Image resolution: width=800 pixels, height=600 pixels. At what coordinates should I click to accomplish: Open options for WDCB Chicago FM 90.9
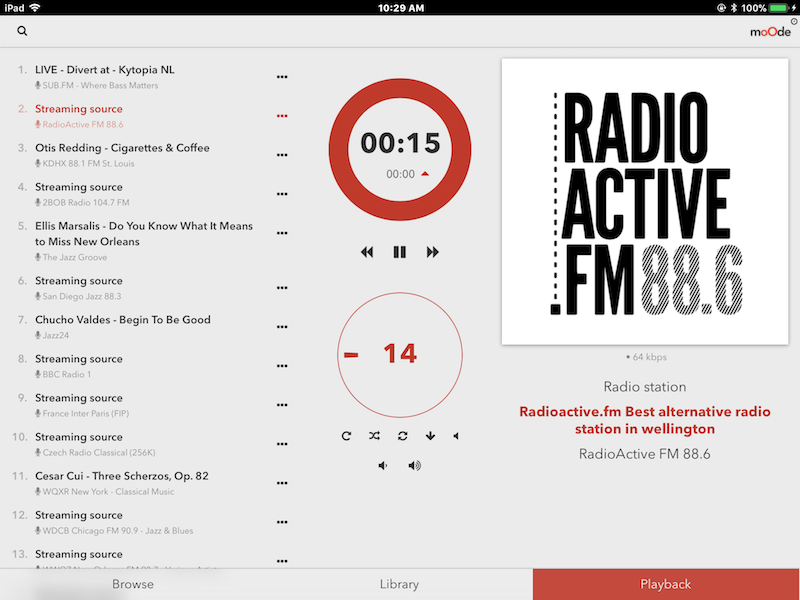(282, 522)
